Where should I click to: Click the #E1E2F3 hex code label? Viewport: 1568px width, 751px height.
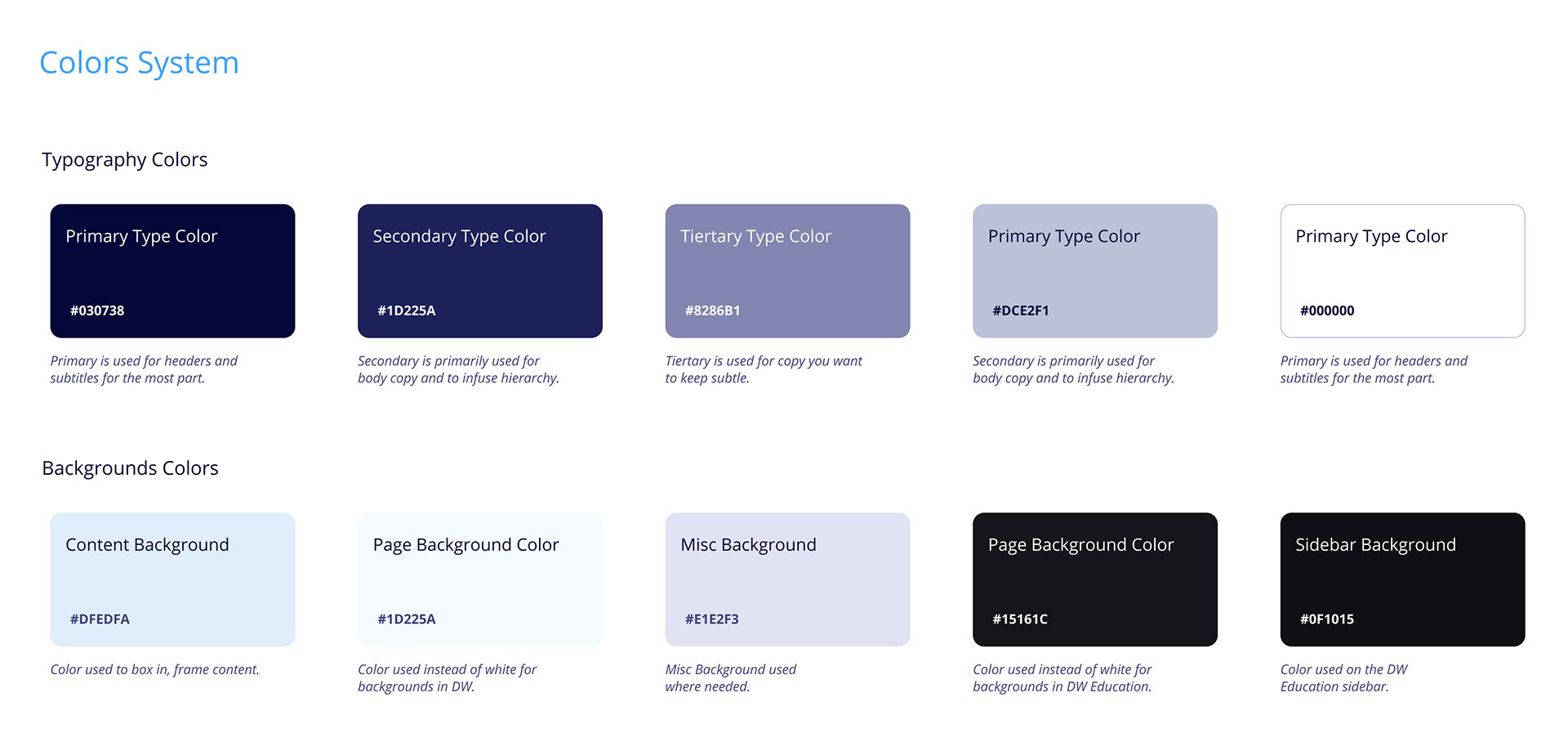click(711, 619)
